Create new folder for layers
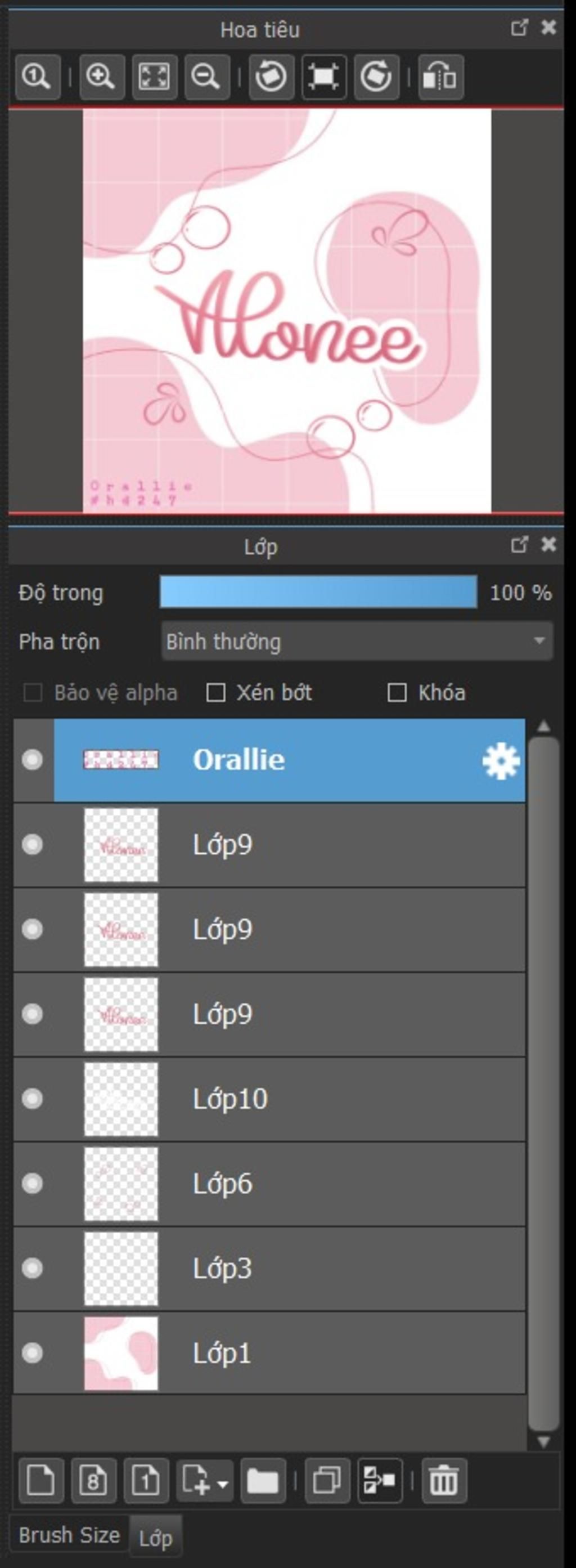Viewport: 576px width, 1568px height. (x=263, y=1480)
